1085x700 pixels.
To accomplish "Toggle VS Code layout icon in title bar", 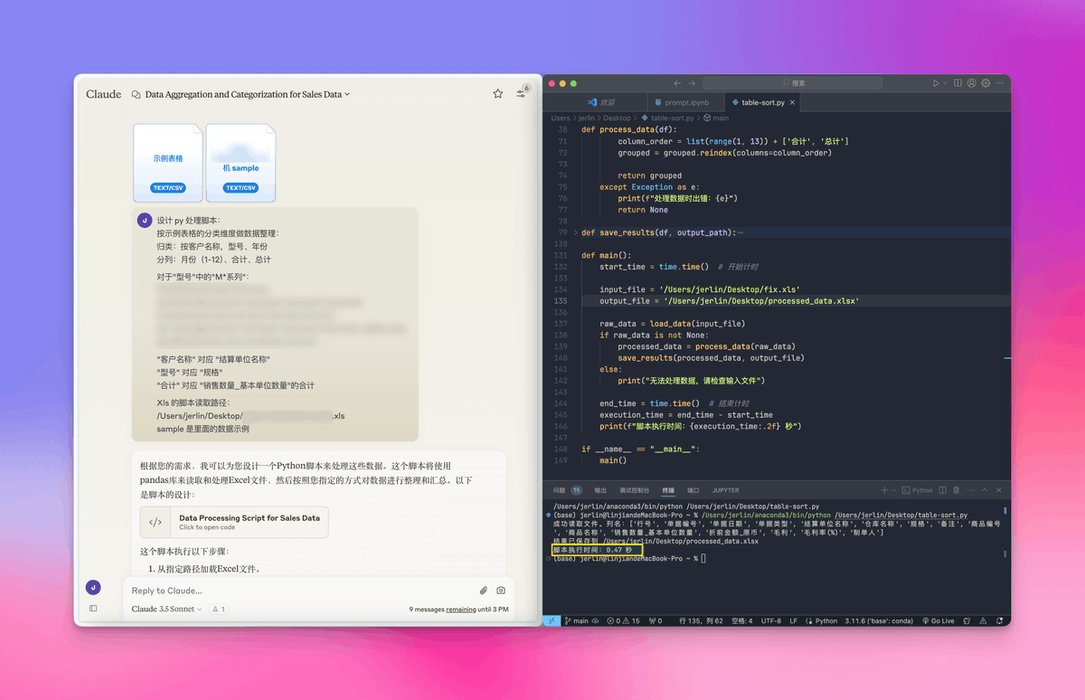I will click(958, 83).
